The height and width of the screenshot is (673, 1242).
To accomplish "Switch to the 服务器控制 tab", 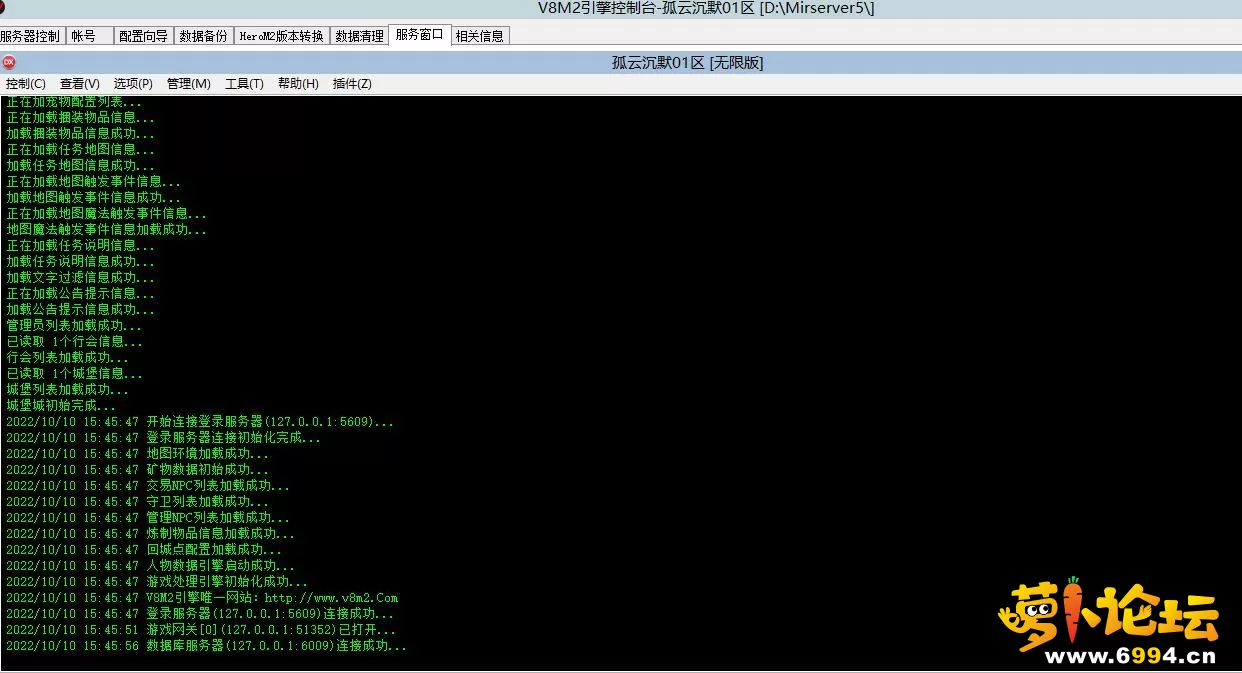I will (x=31, y=36).
